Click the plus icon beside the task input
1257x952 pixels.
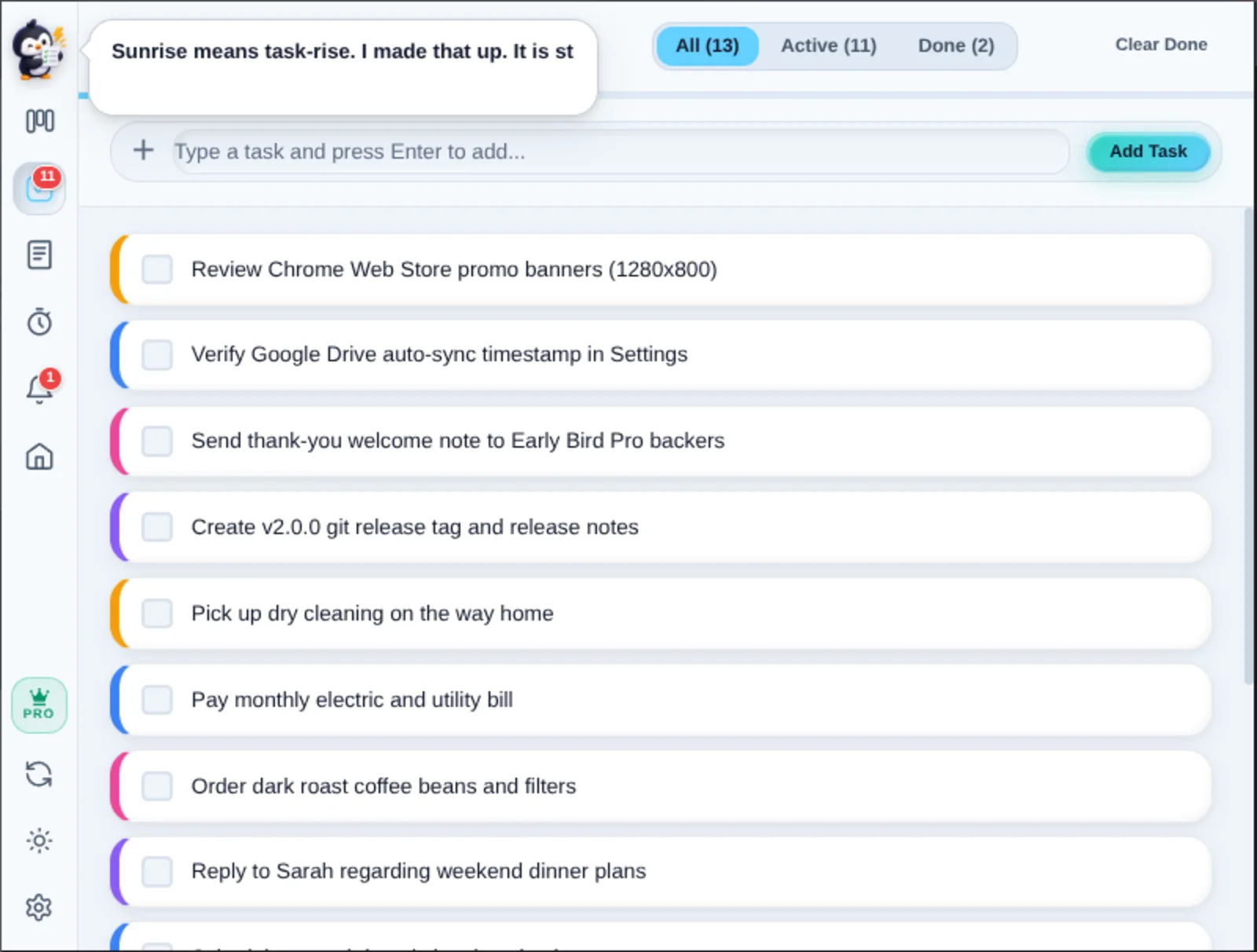[x=143, y=150]
